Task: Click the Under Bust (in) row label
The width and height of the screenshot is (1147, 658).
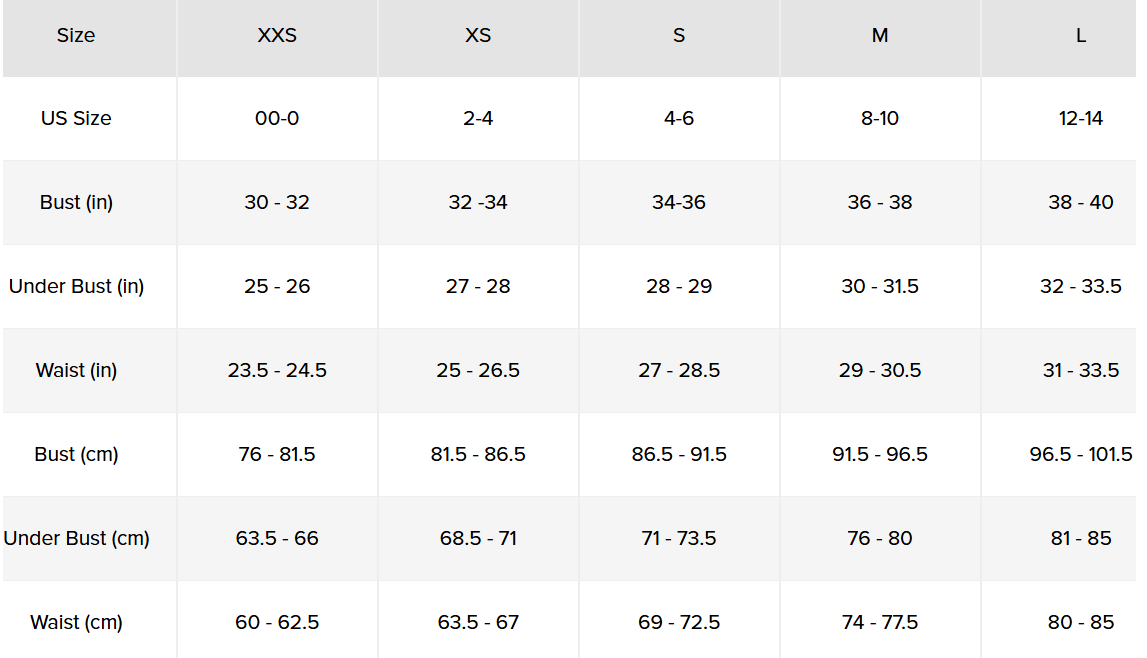Action: point(76,286)
